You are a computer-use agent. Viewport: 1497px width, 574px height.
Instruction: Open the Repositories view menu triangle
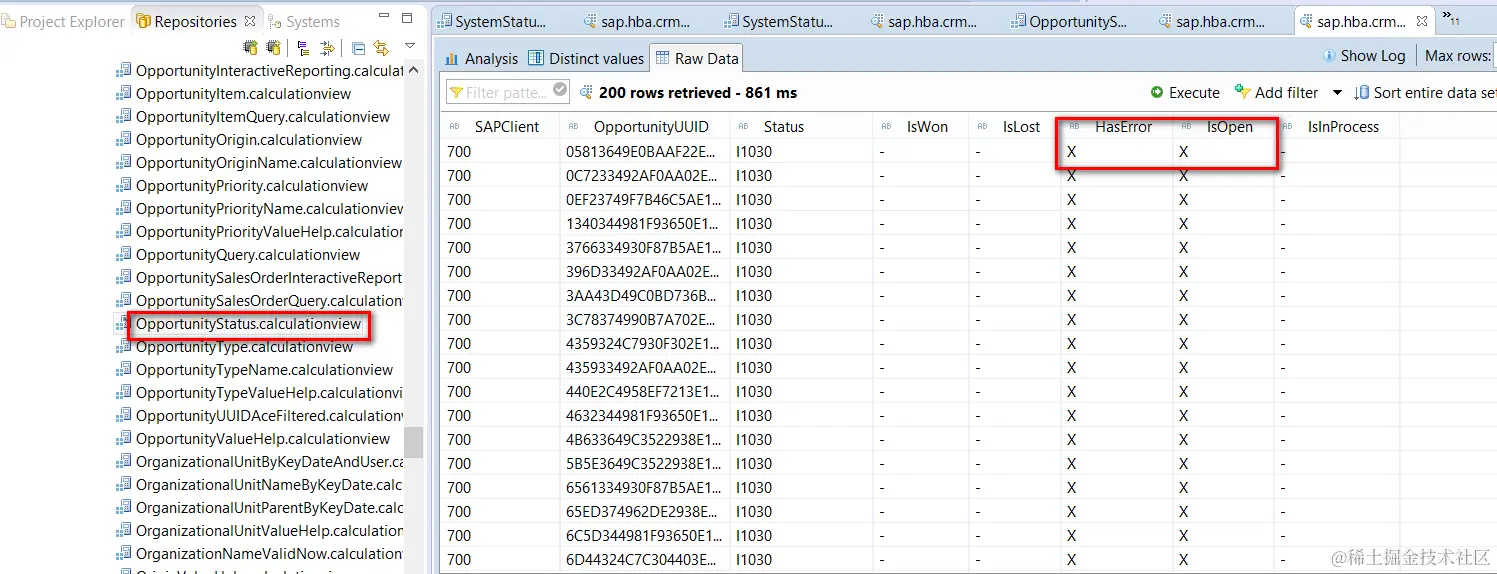coord(409,46)
